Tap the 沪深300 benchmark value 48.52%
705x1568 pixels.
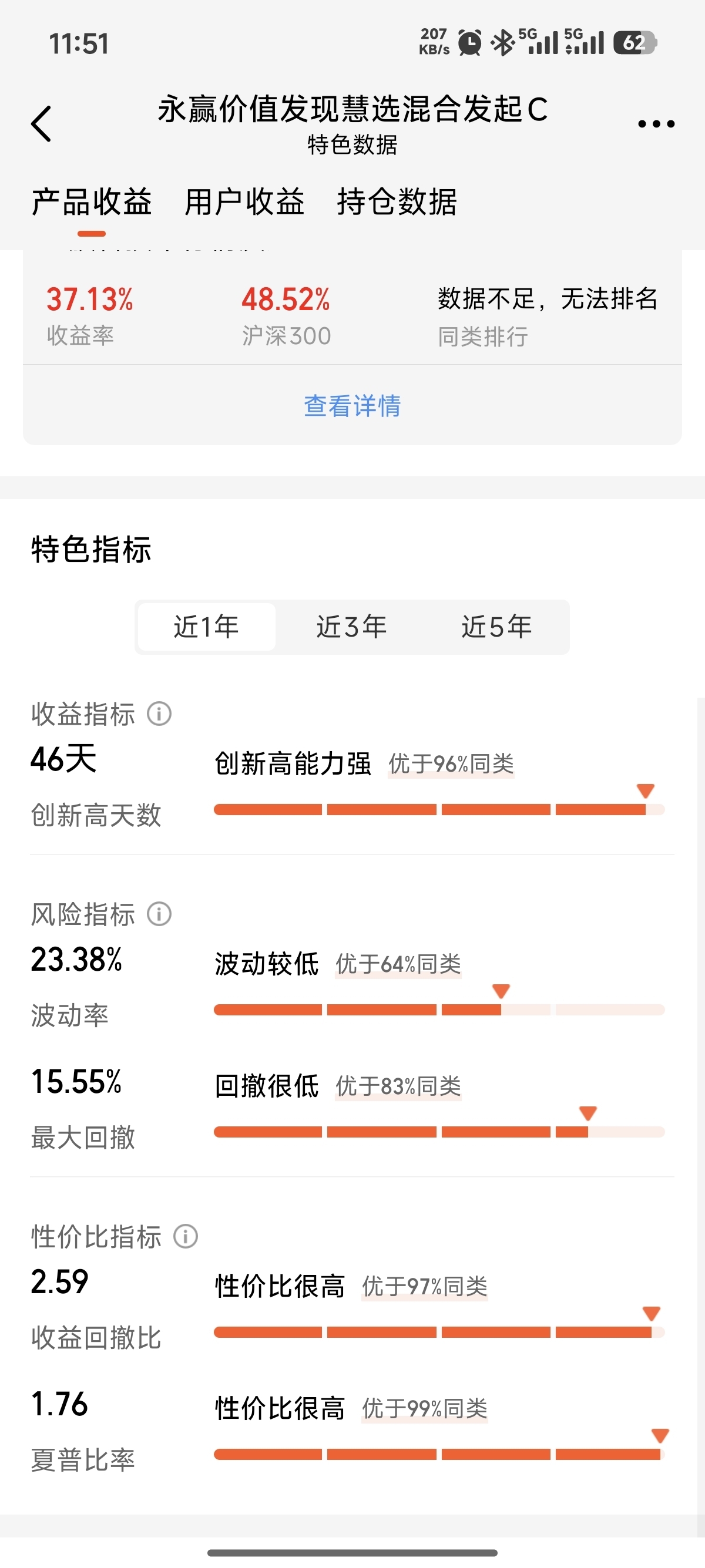(x=286, y=300)
